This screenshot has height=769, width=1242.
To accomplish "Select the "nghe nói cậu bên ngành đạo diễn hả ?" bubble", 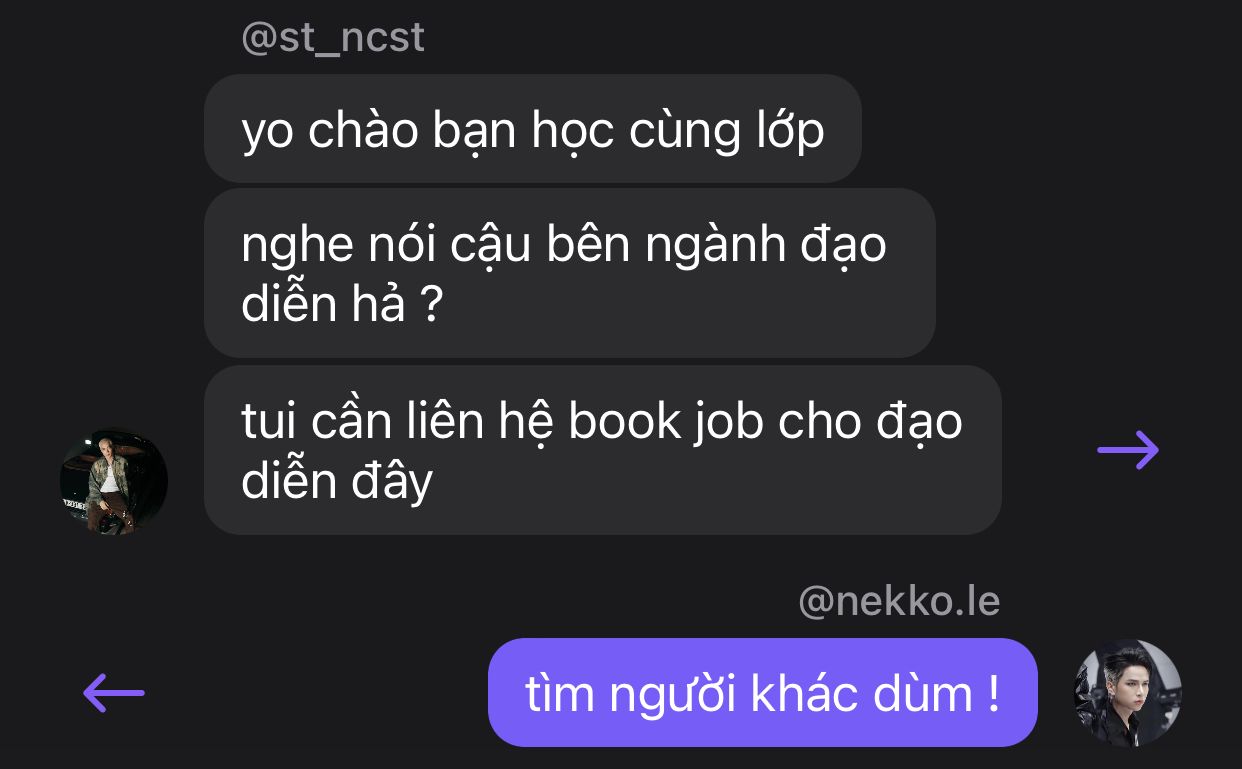I will 570,273.
